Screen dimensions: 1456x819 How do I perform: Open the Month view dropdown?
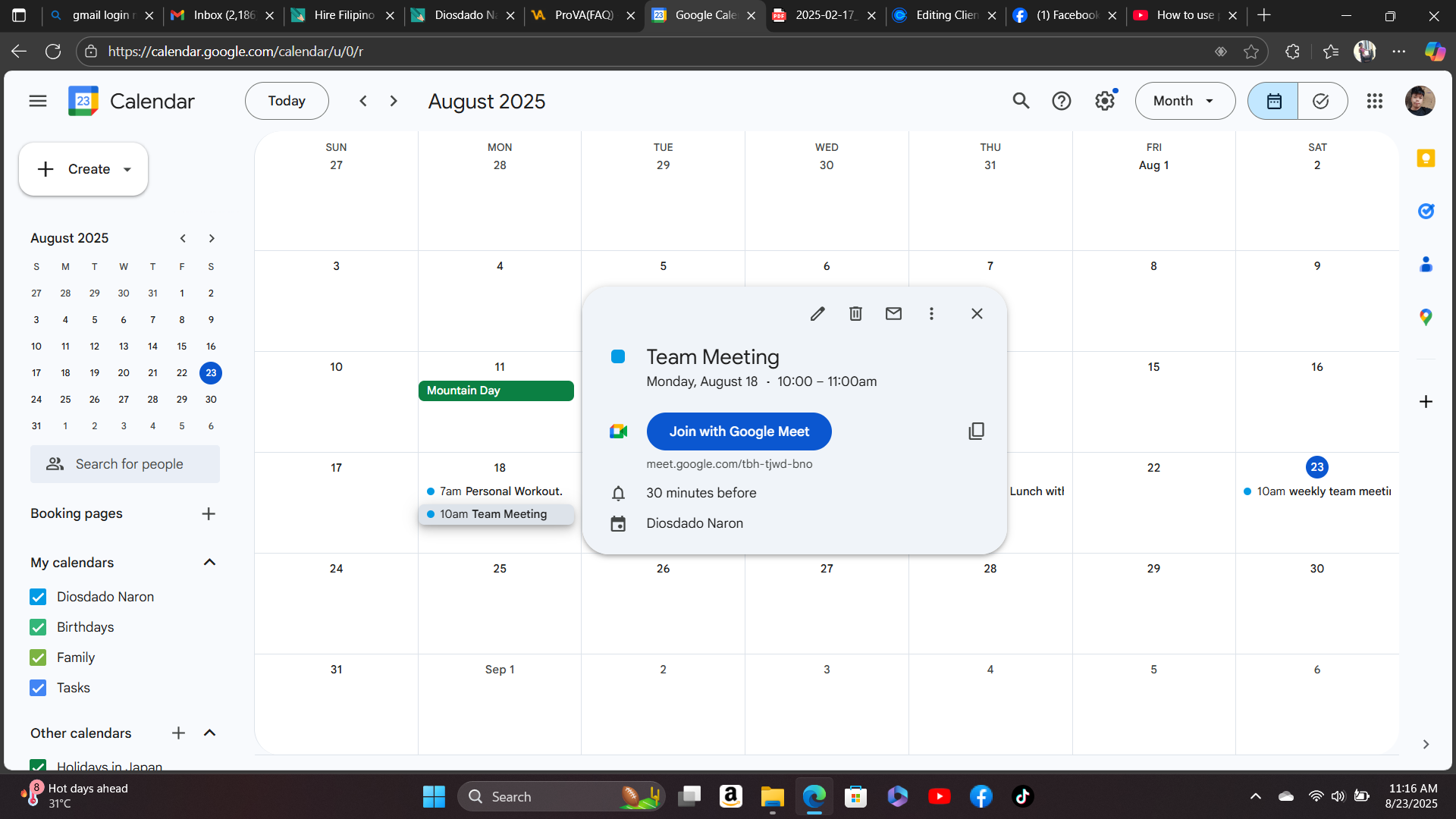1185,101
